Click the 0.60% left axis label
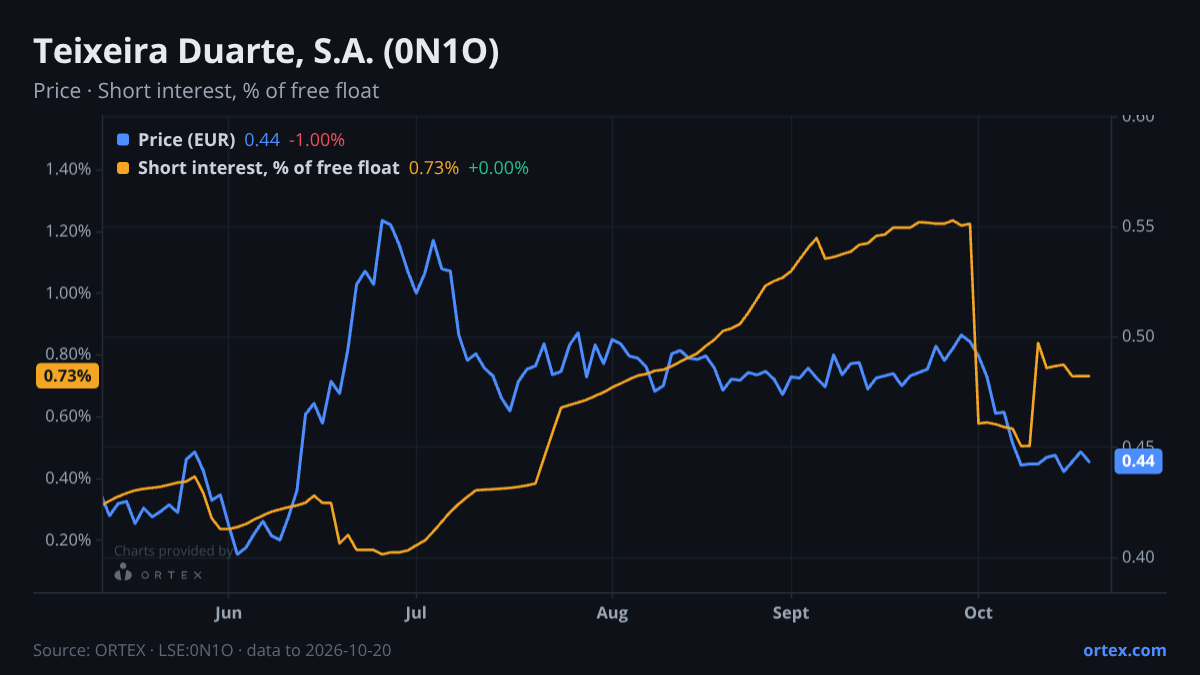Image resolution: width=1200 pixels, height=675 pixels. pos(68,416)
